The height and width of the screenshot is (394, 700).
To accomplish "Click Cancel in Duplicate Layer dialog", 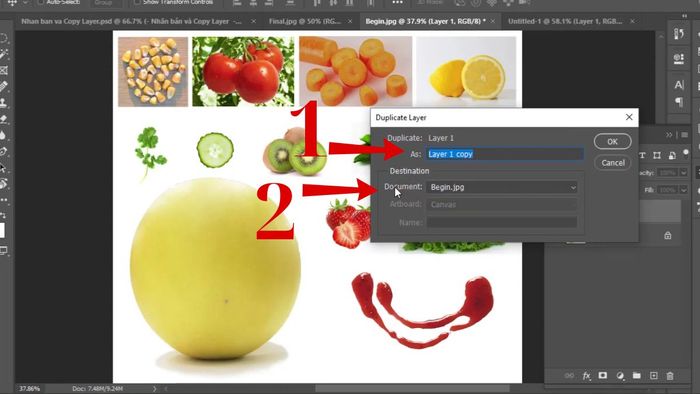I will pyautogui.click(x=612, y=162).
